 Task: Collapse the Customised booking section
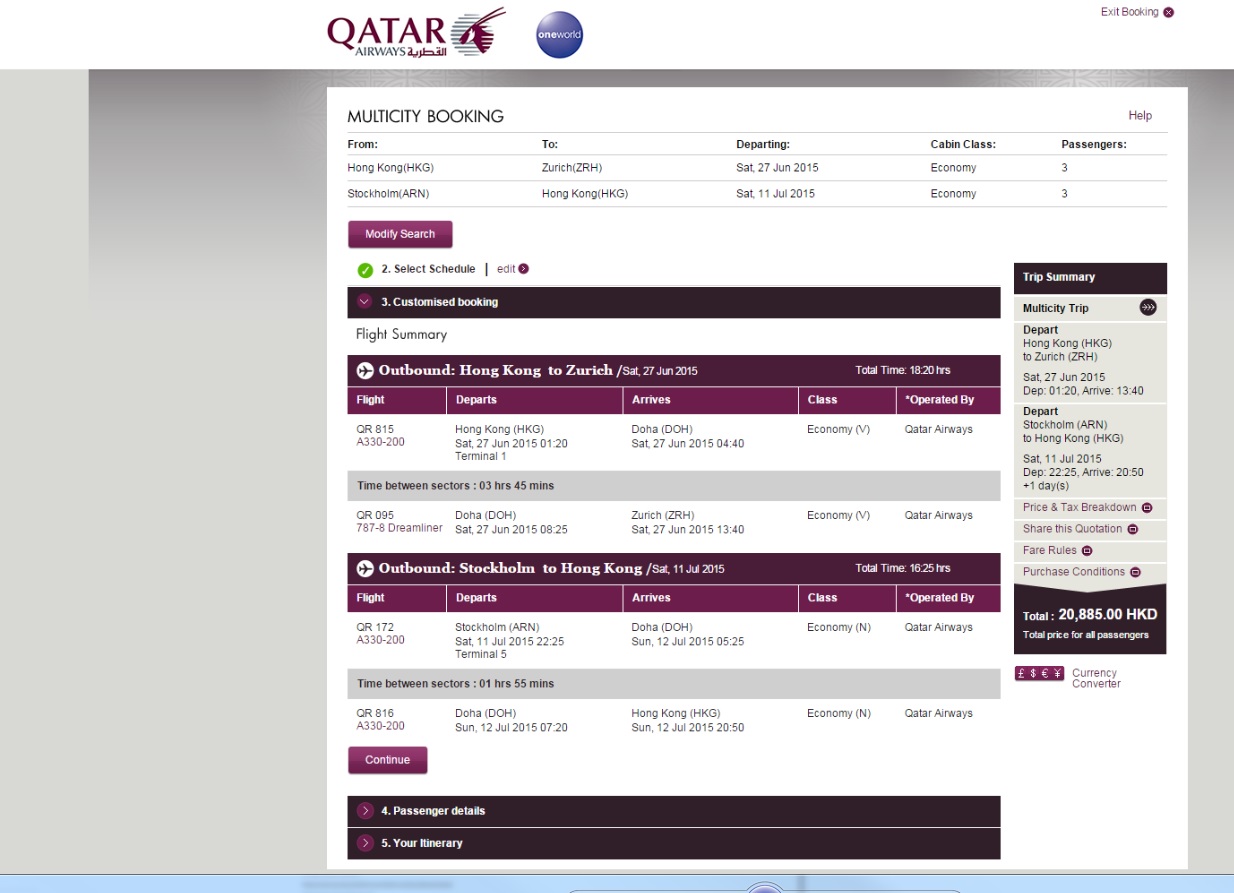[365, 302]
